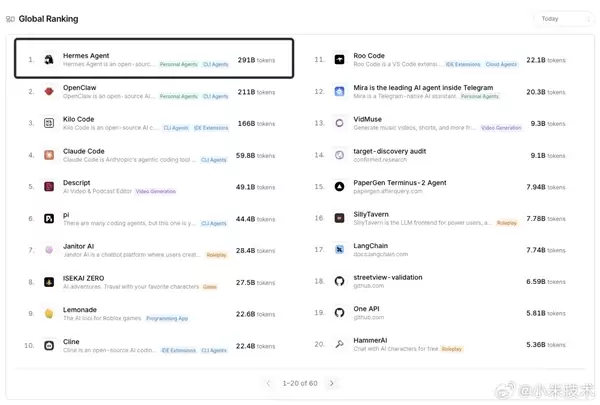Click the One API GitHub icon
Image resolution: width=600 pixels, height=405 pixels.
[x=339, y=313]
